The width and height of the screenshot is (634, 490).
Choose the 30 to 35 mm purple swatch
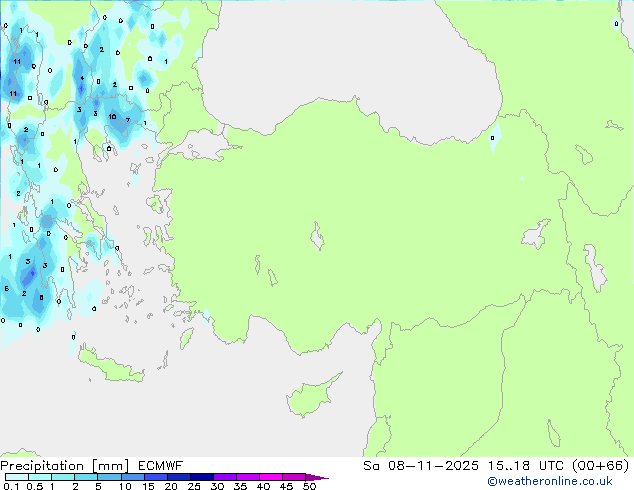click(x=224, y=477)
